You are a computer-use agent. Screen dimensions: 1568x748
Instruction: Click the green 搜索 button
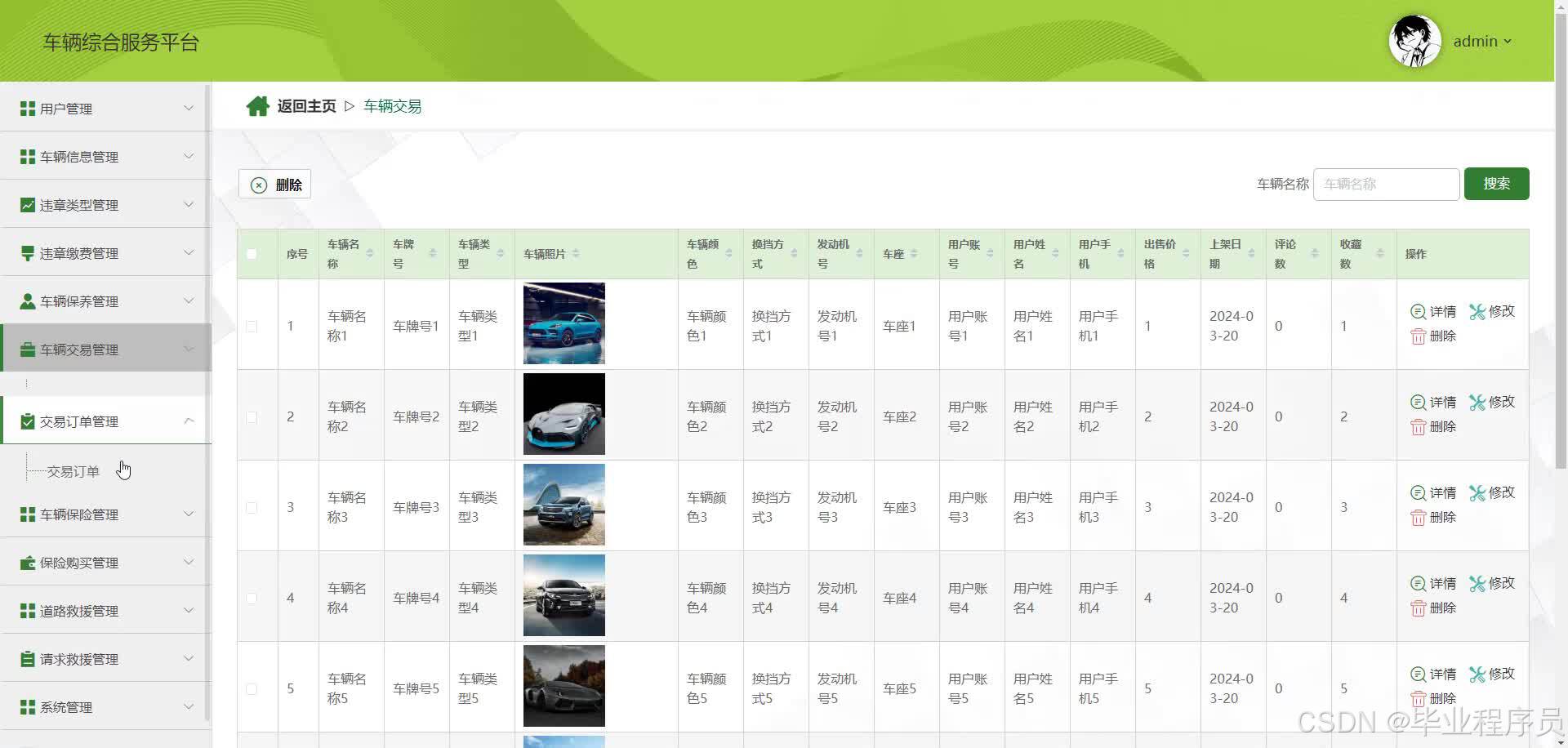tap(1496, 184)
